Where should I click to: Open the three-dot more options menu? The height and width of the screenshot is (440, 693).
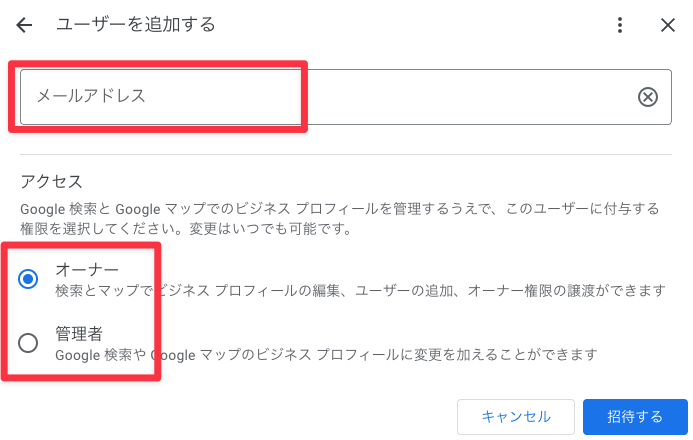point(620,25)
